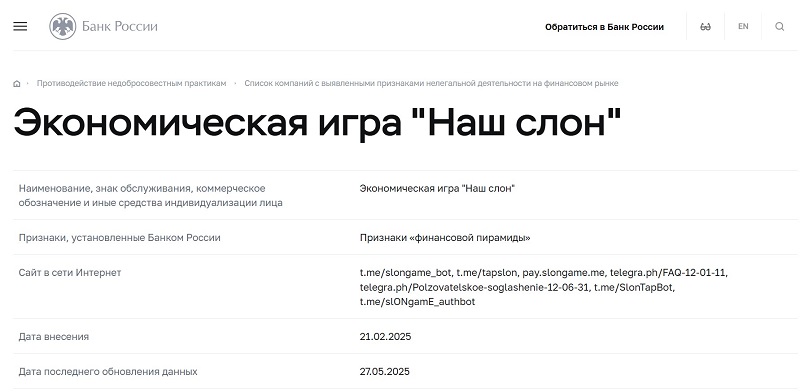Click text telegra.ph/Polzovatelskoe-soglashenie-12-06-31

(x=474, y=287)
